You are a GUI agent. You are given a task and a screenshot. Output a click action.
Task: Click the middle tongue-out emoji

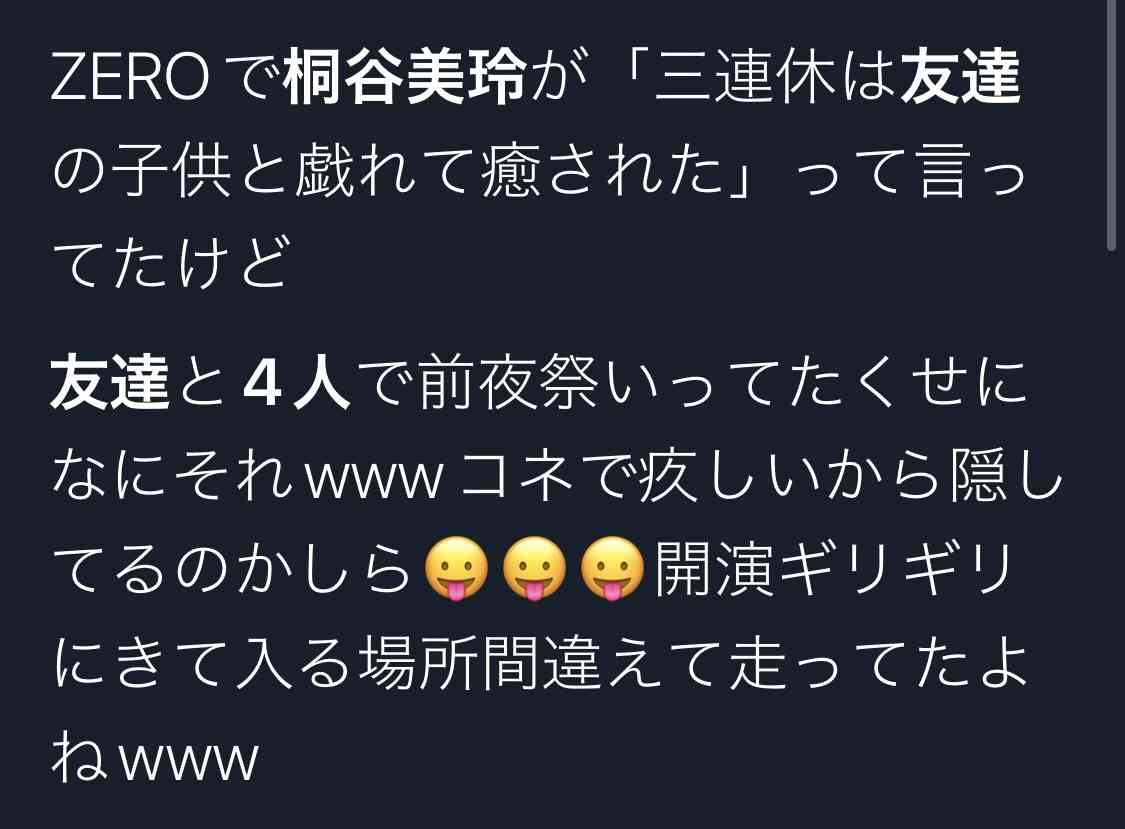535,568
